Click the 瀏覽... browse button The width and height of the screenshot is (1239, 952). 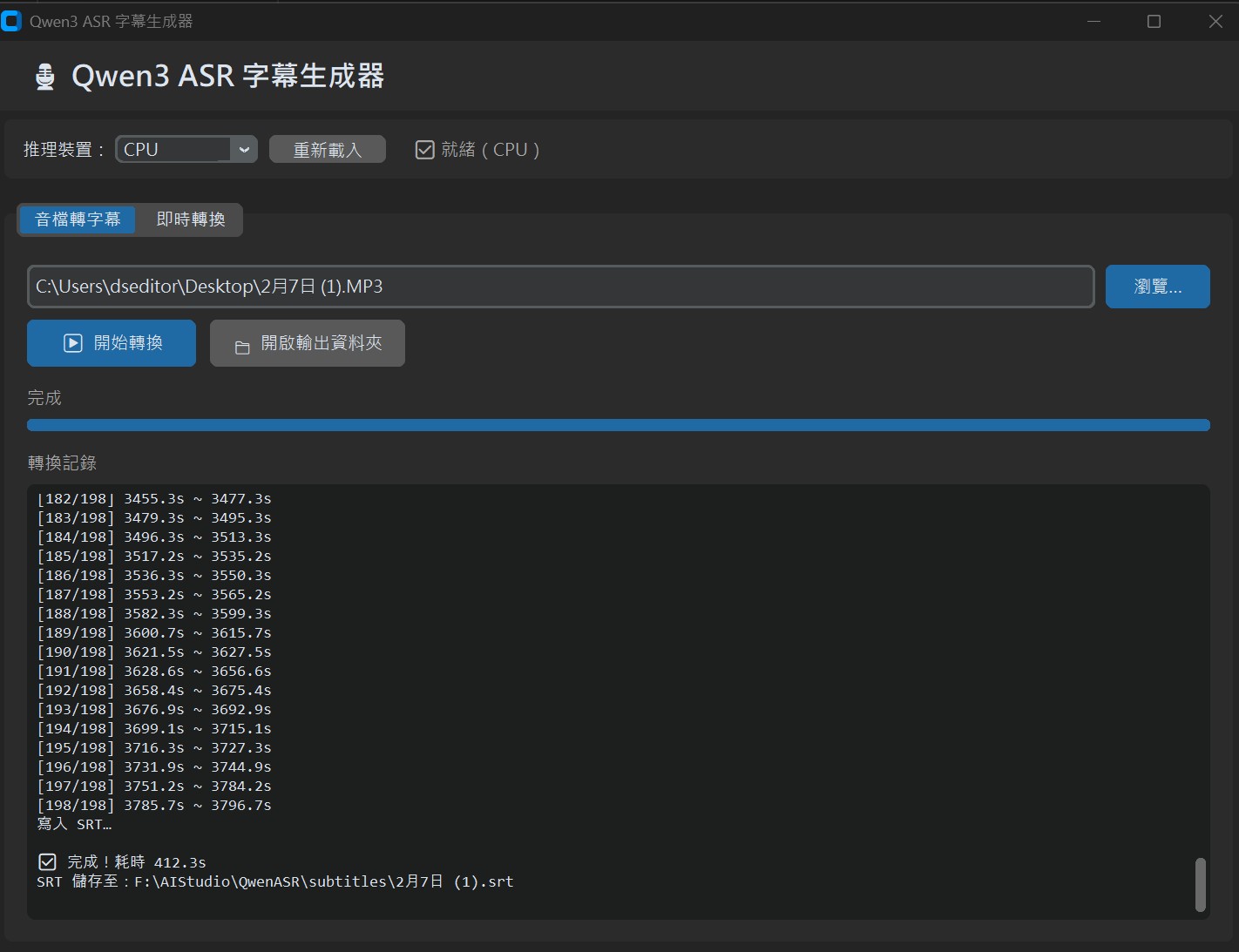coord(1158,287)
